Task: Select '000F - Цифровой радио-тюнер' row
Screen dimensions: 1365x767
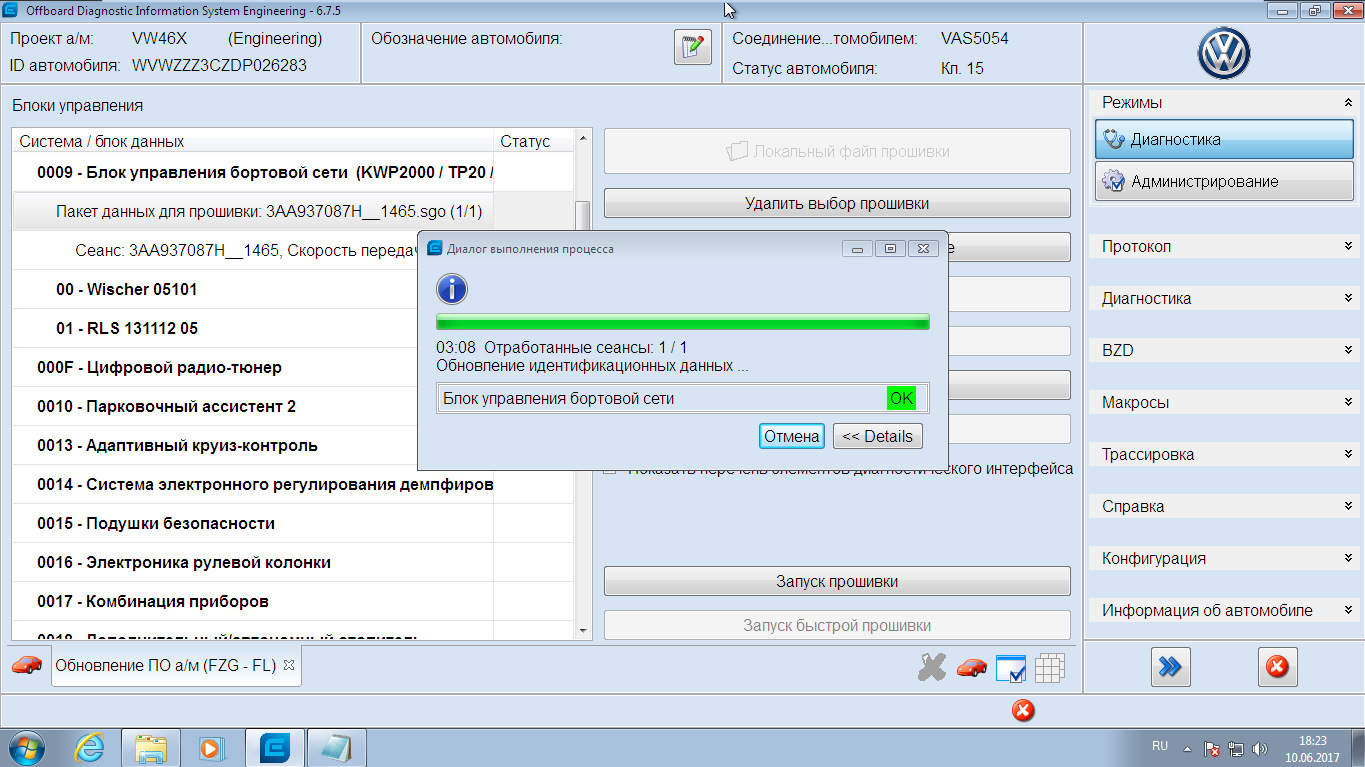Action: (x=293, y=367)
